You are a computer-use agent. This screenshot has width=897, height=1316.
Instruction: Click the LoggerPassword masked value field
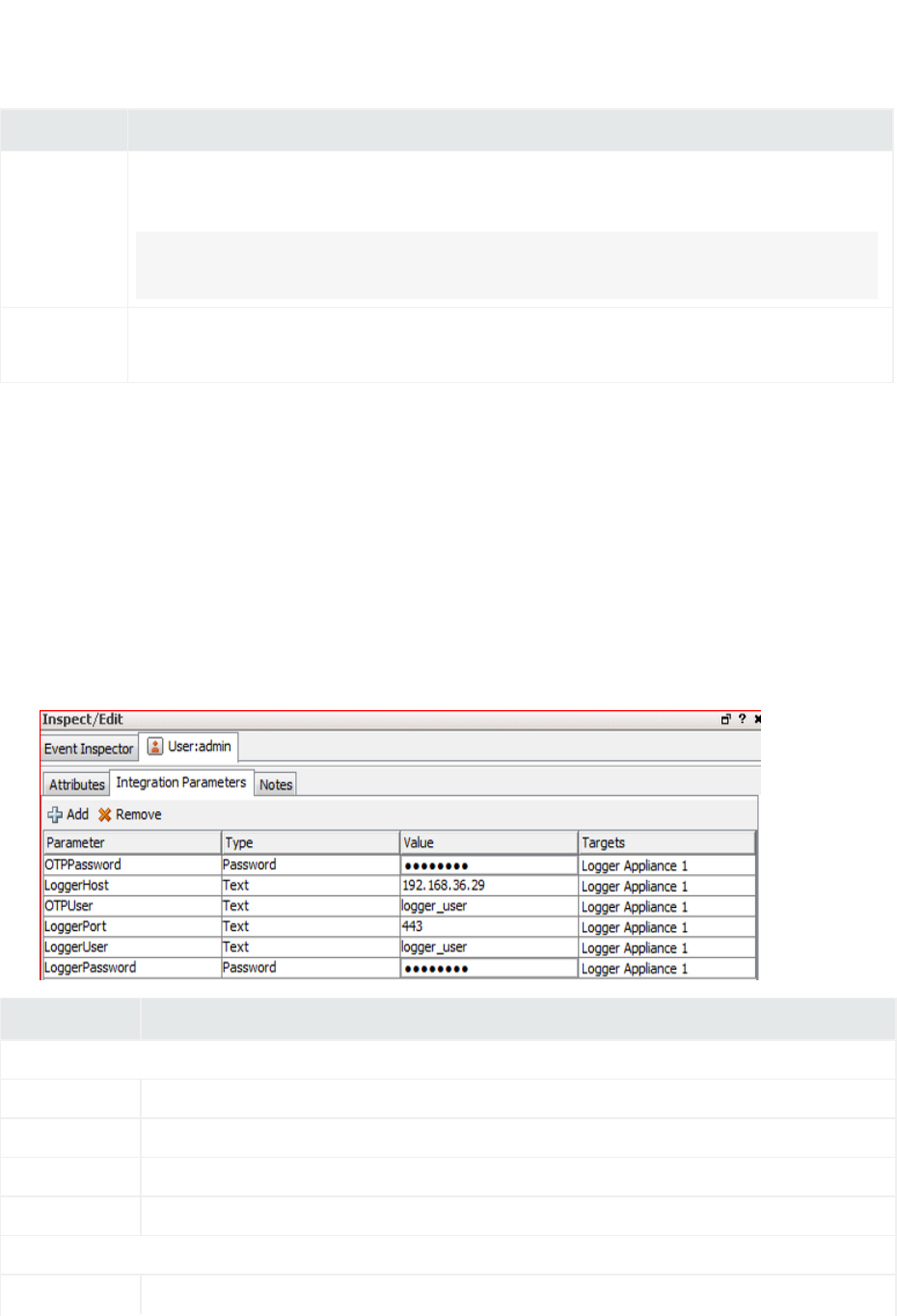pyautogui.click(x=489, y=968)
